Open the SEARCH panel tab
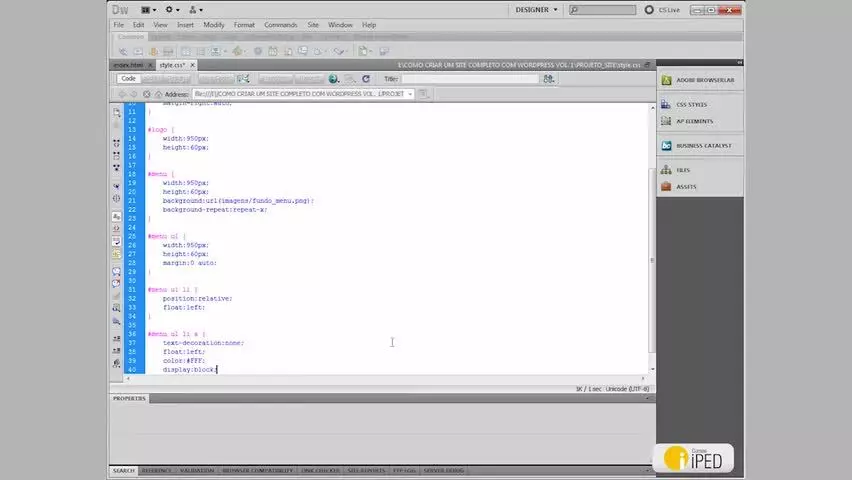852x480 pixels. click(x=124, y=471)
